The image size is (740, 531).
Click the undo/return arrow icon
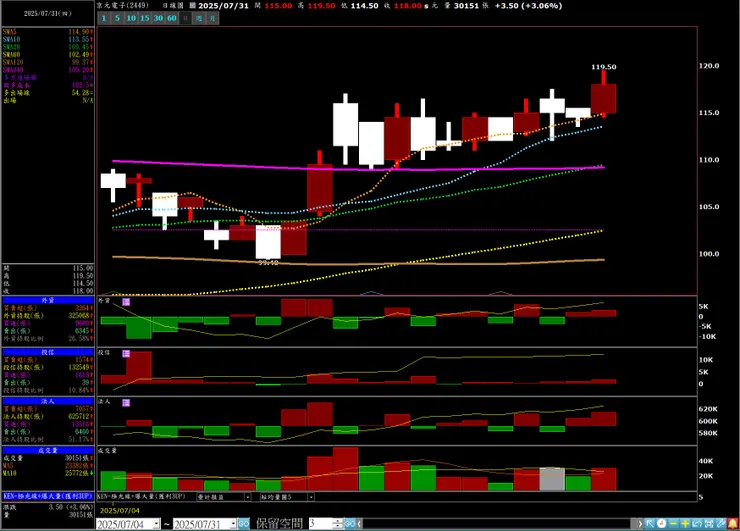[x=697, y=523]
